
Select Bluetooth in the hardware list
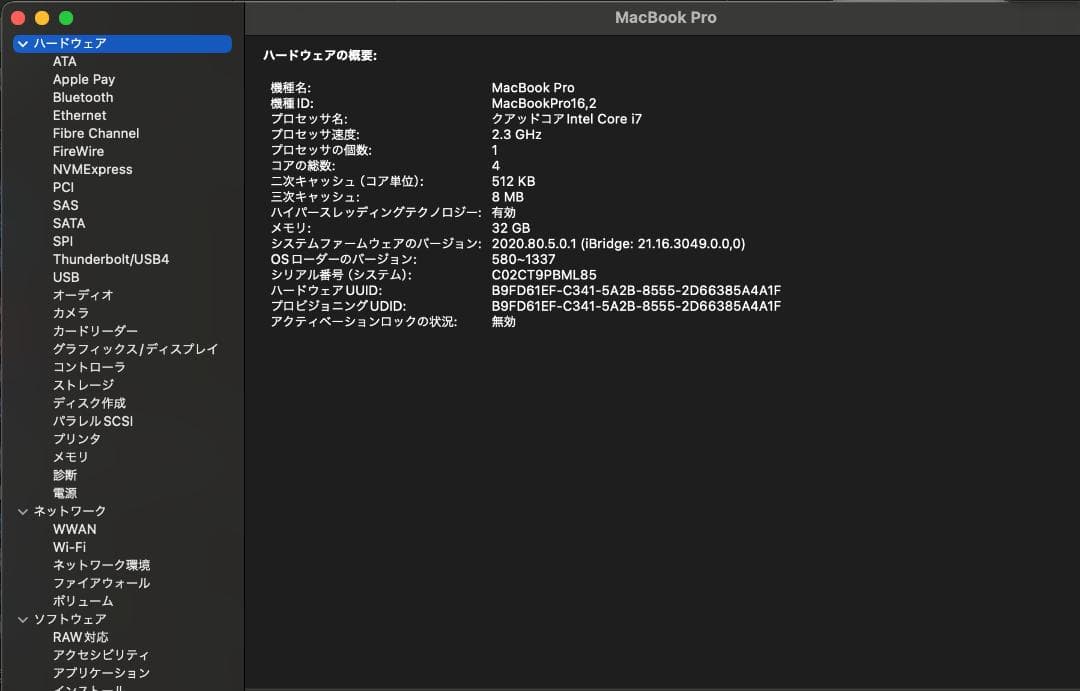pyautogui.click(x=83, y=97)
